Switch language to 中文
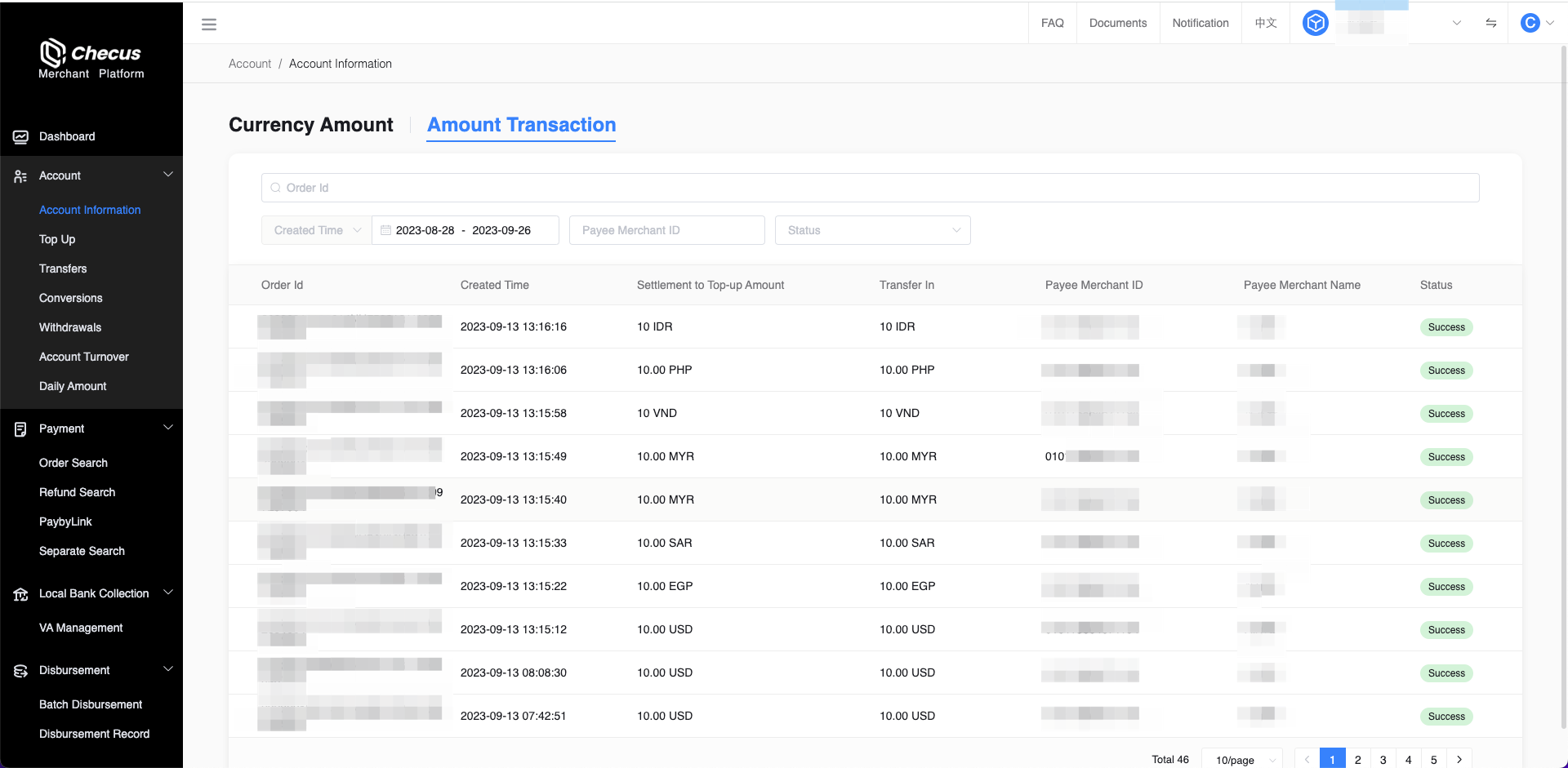 point(1265,23)
